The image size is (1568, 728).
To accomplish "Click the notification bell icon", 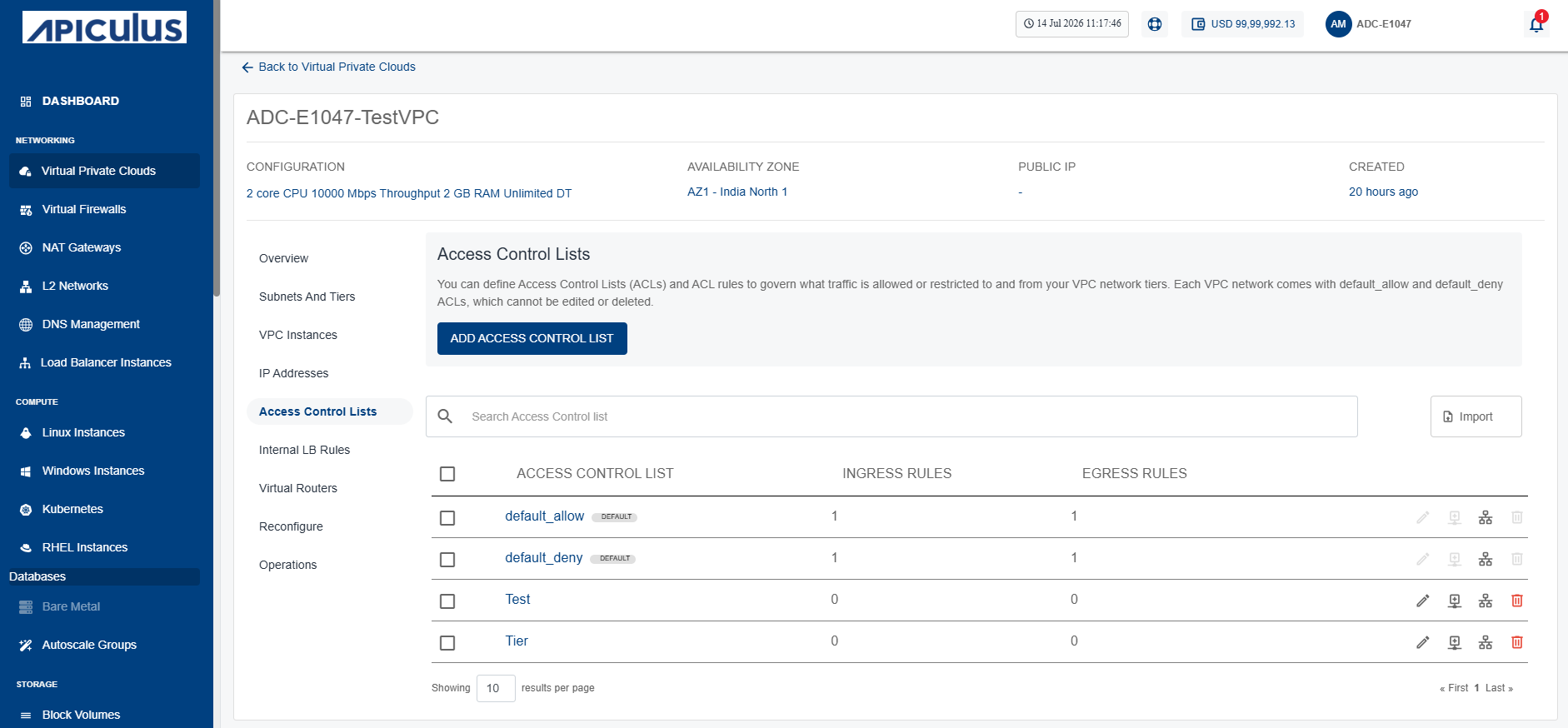I will pos(1536,24).
